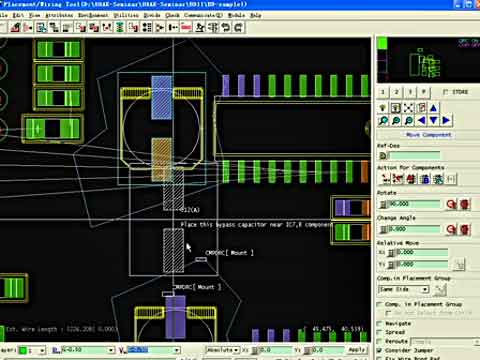The image size is (480, 360).
Task: Click the lightbulb icon in the view panel
Action: (x=383, y=108)
